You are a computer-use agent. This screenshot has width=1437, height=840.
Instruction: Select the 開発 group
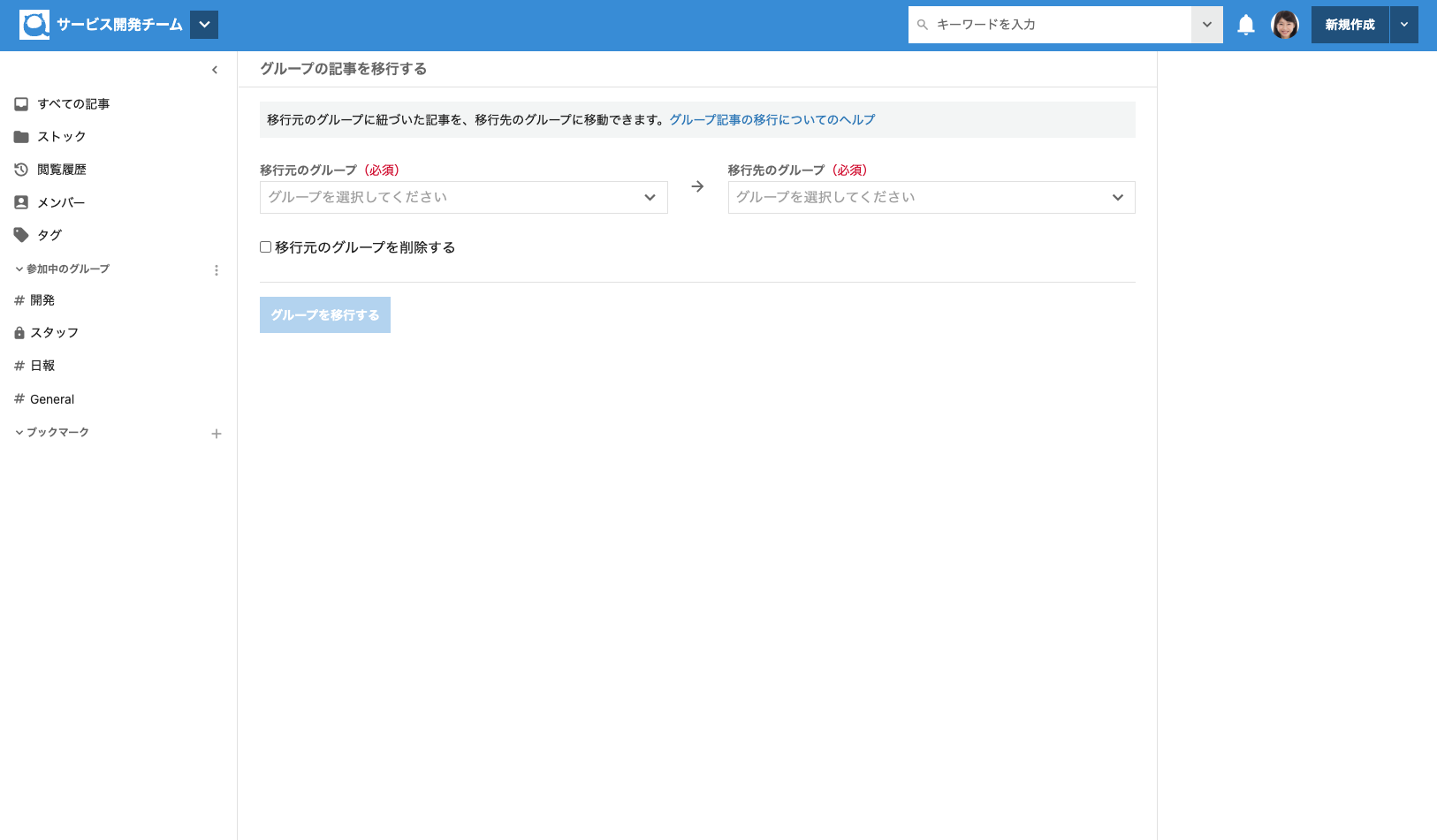click(x=42, y=299)
